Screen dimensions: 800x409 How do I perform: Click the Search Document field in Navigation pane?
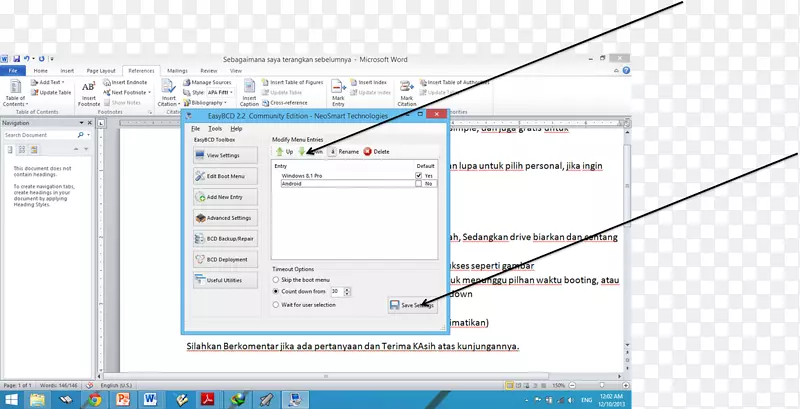coord(39,135)
